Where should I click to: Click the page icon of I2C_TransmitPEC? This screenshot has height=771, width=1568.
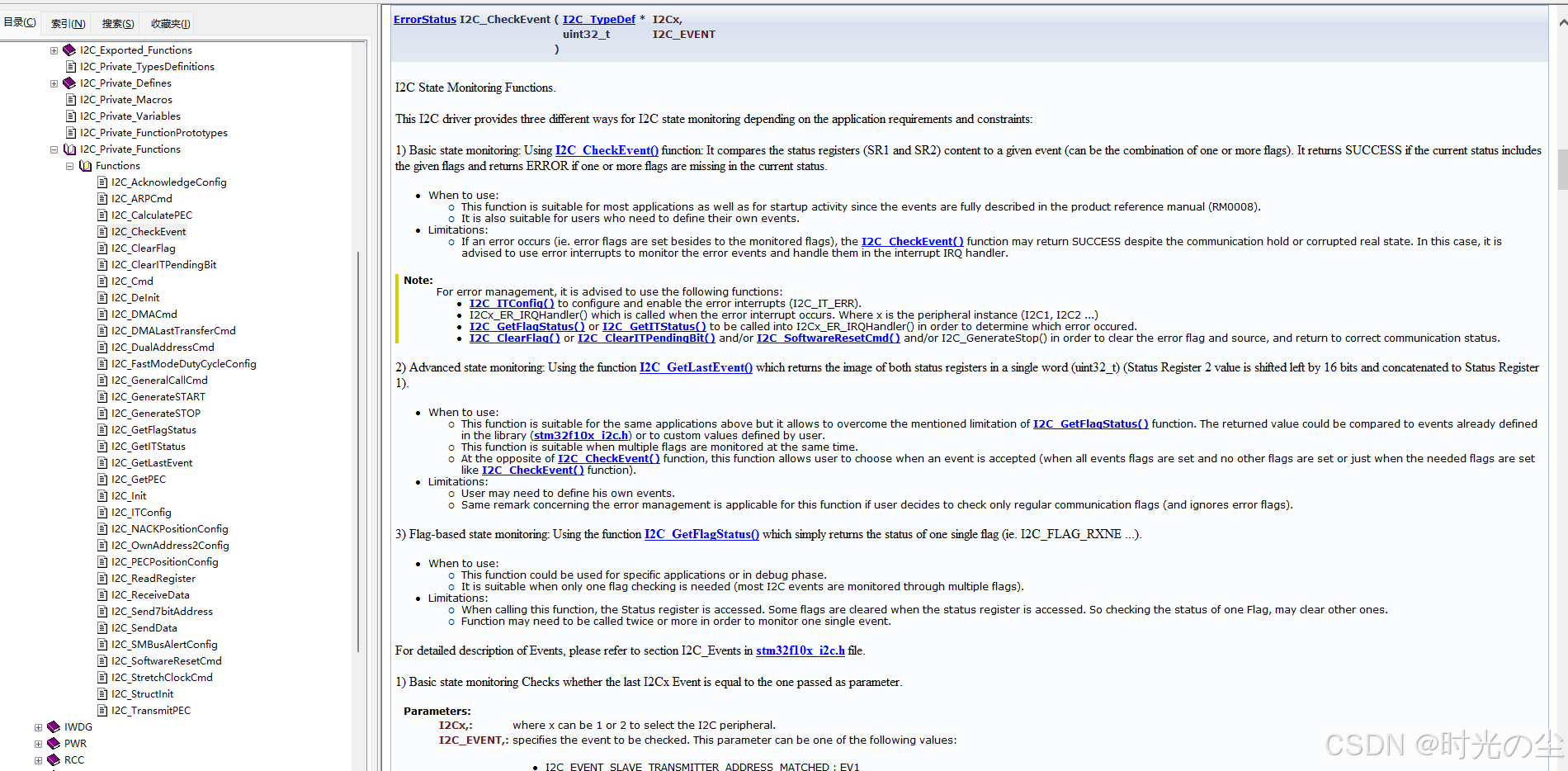click(x=102, y=711)
